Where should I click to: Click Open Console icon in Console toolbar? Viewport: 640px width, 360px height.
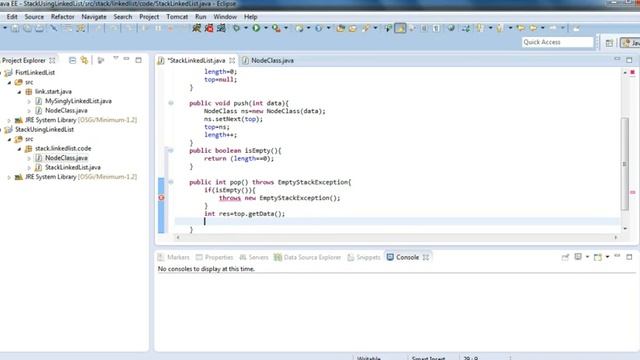click(x=598, y=257)
